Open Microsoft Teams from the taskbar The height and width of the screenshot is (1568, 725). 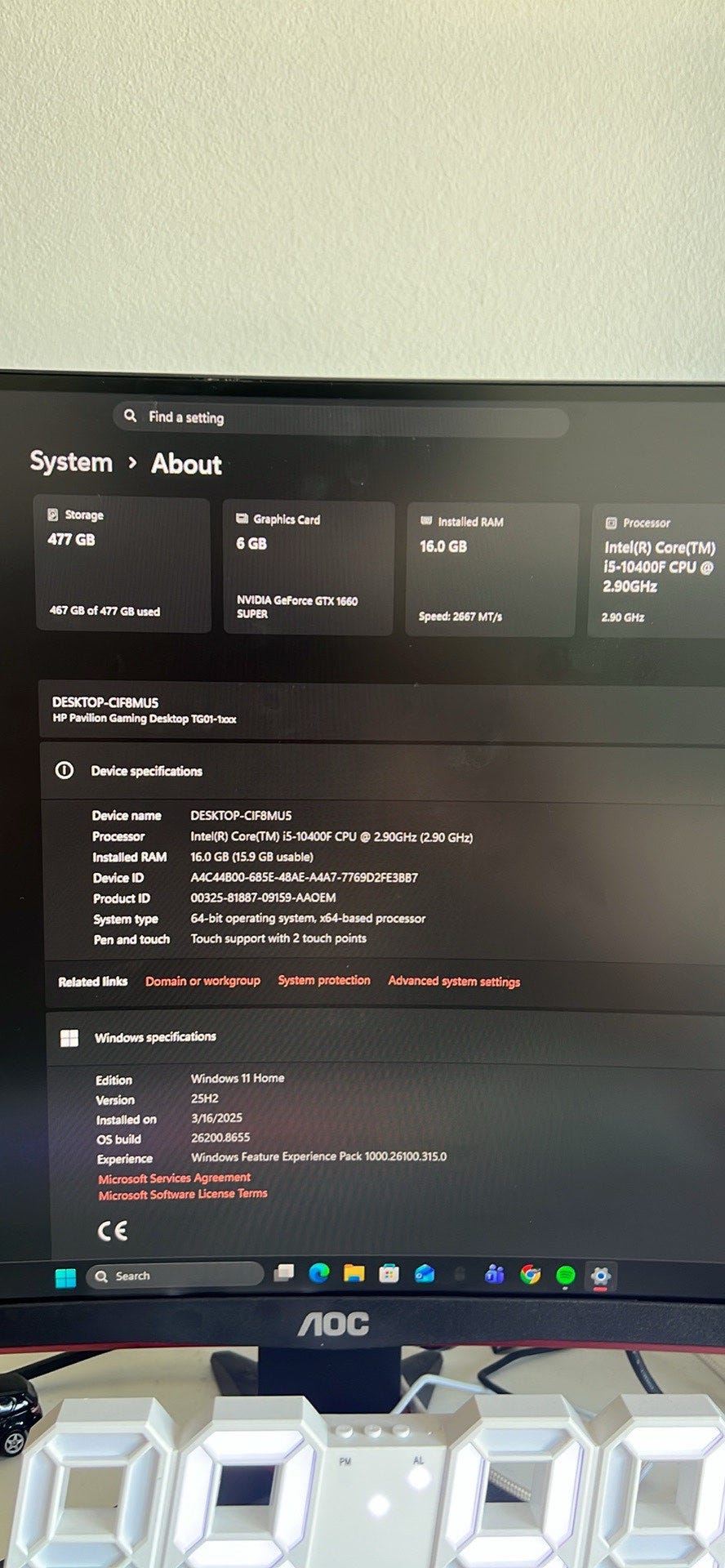(x=494, y=1274)
